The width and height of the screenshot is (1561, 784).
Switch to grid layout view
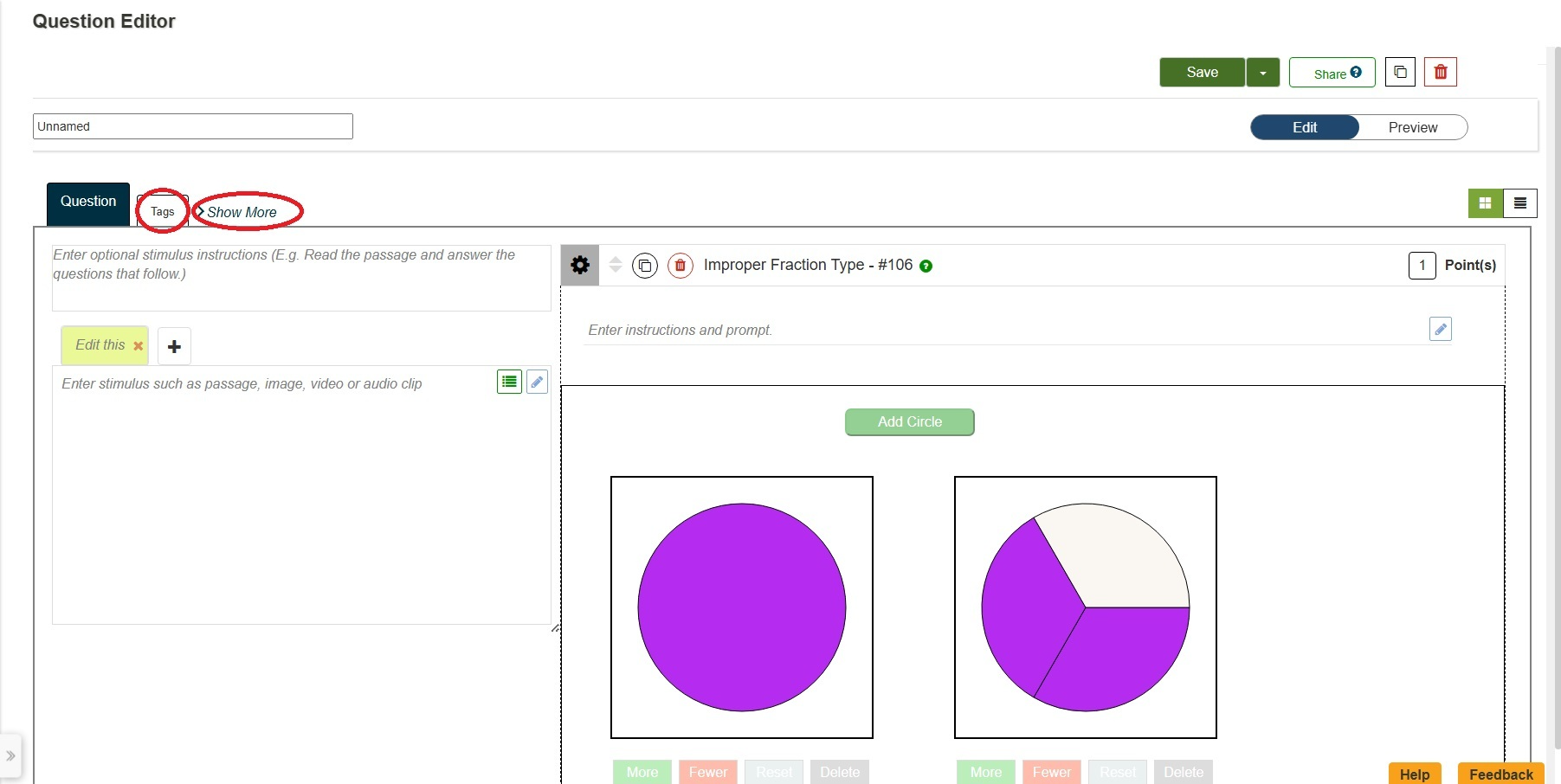(1486, 203)
